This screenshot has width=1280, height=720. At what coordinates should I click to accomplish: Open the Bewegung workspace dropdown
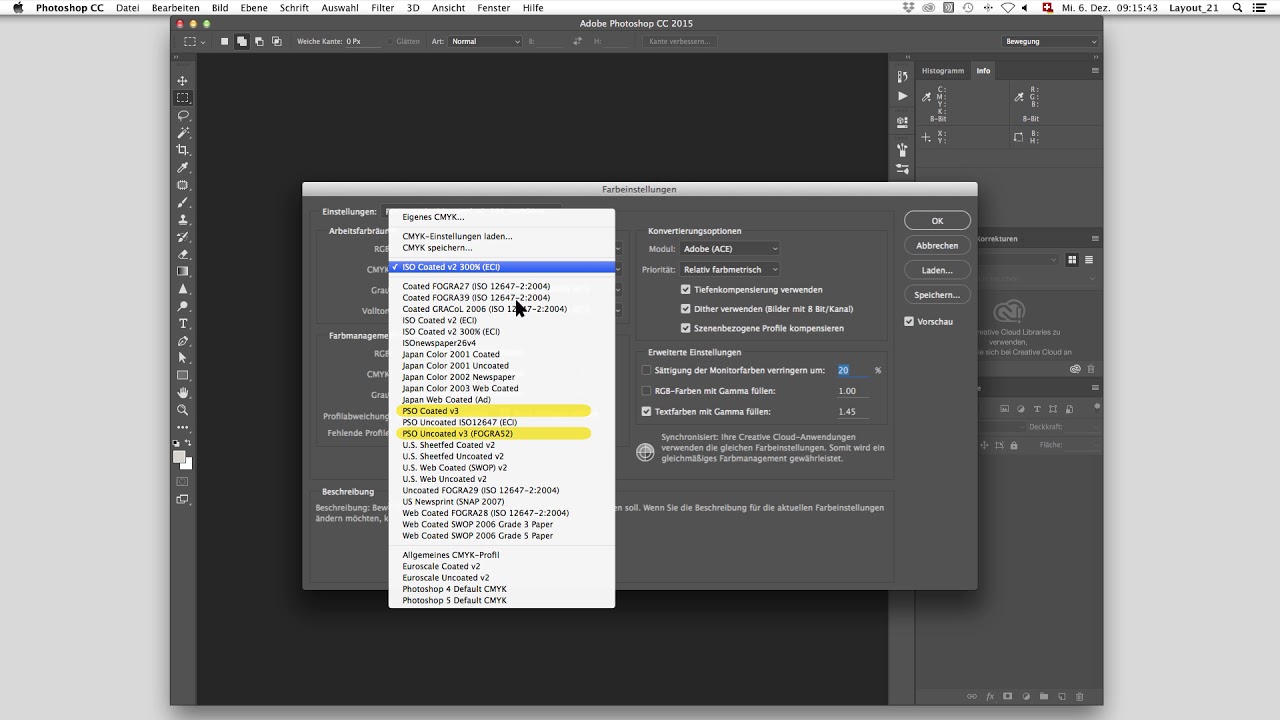1051,42
